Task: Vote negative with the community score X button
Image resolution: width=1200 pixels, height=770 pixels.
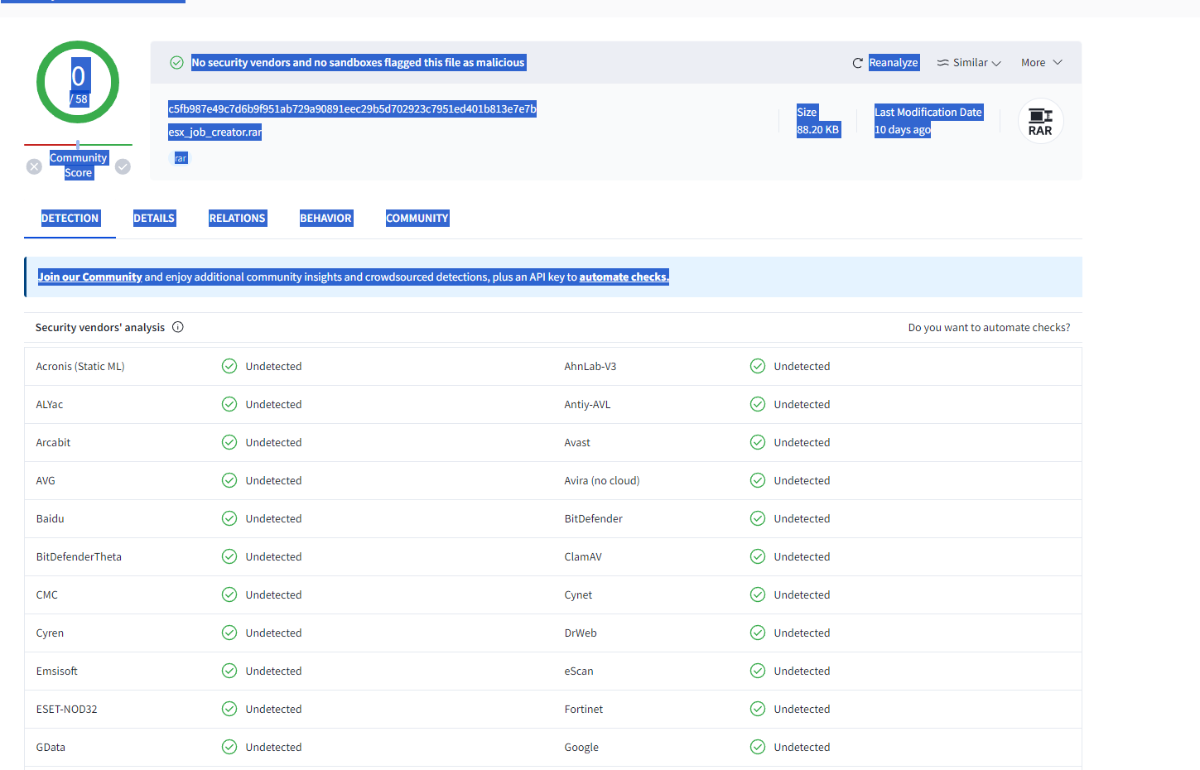Action: tap(34, 167)
